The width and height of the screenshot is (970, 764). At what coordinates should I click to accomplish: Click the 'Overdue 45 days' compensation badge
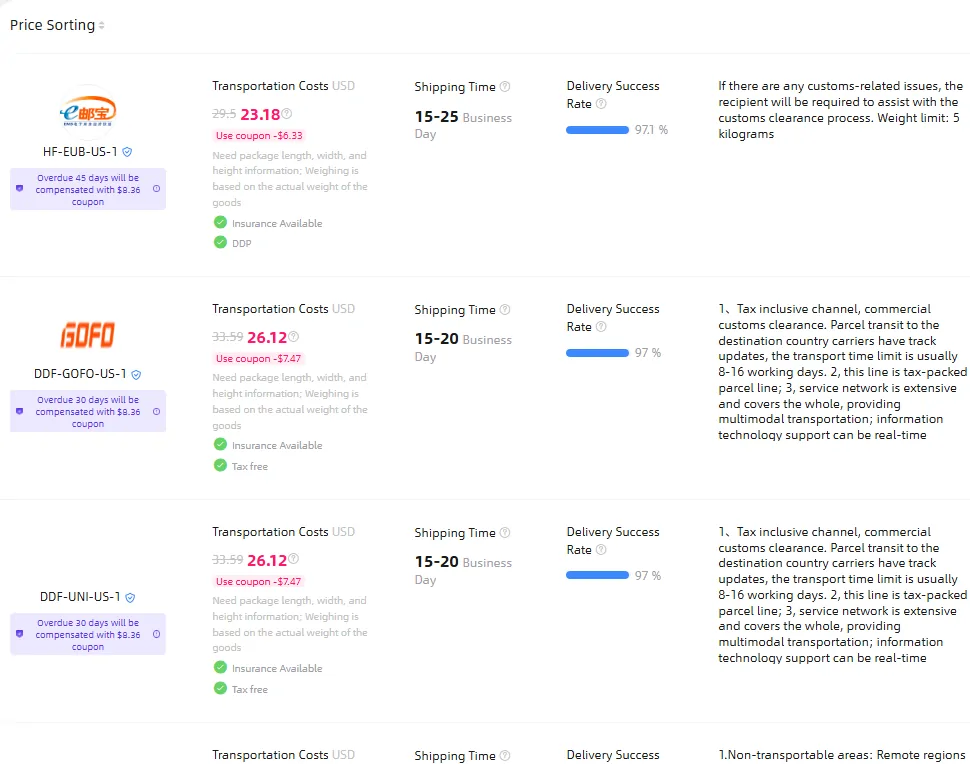[x=88, y=189]
